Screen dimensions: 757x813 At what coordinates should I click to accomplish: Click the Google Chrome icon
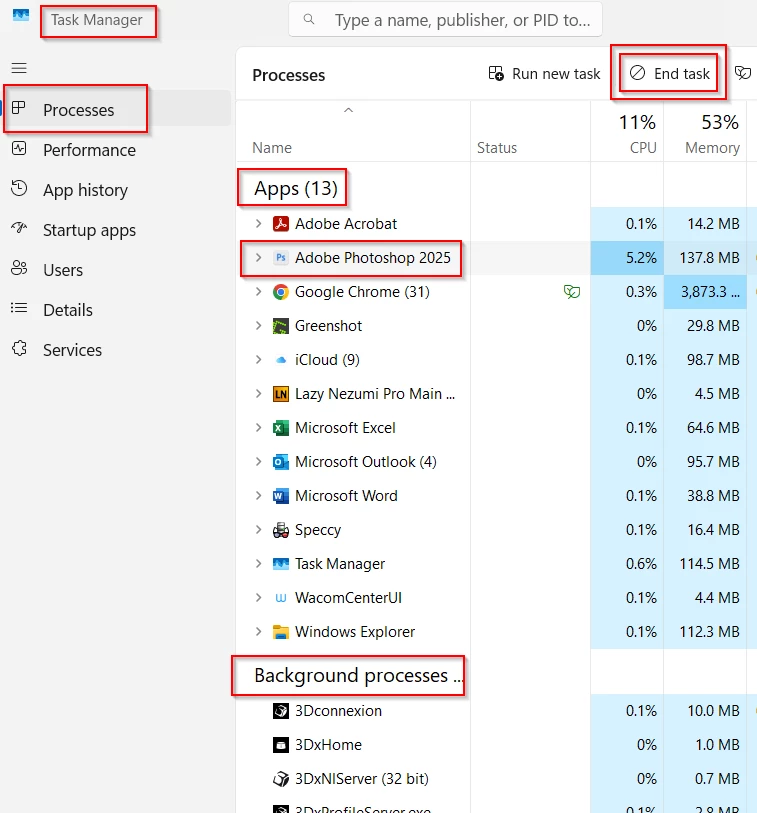[281, 292]
